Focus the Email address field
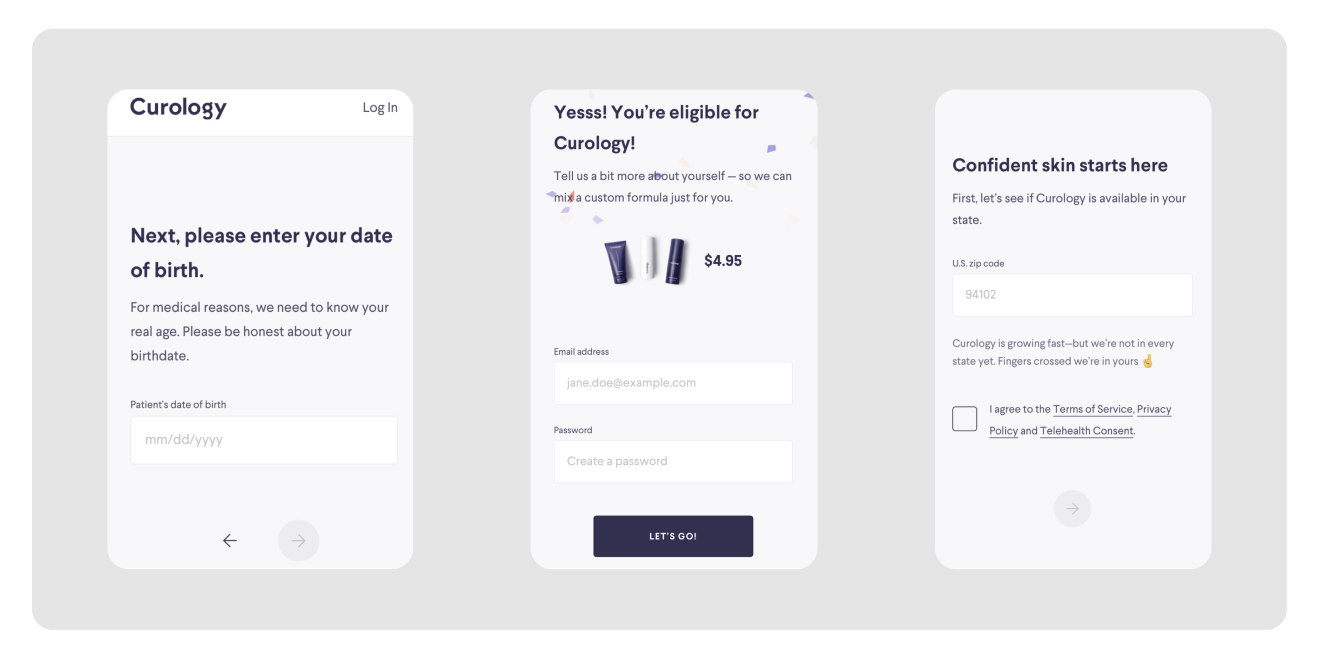 point(673,383)
